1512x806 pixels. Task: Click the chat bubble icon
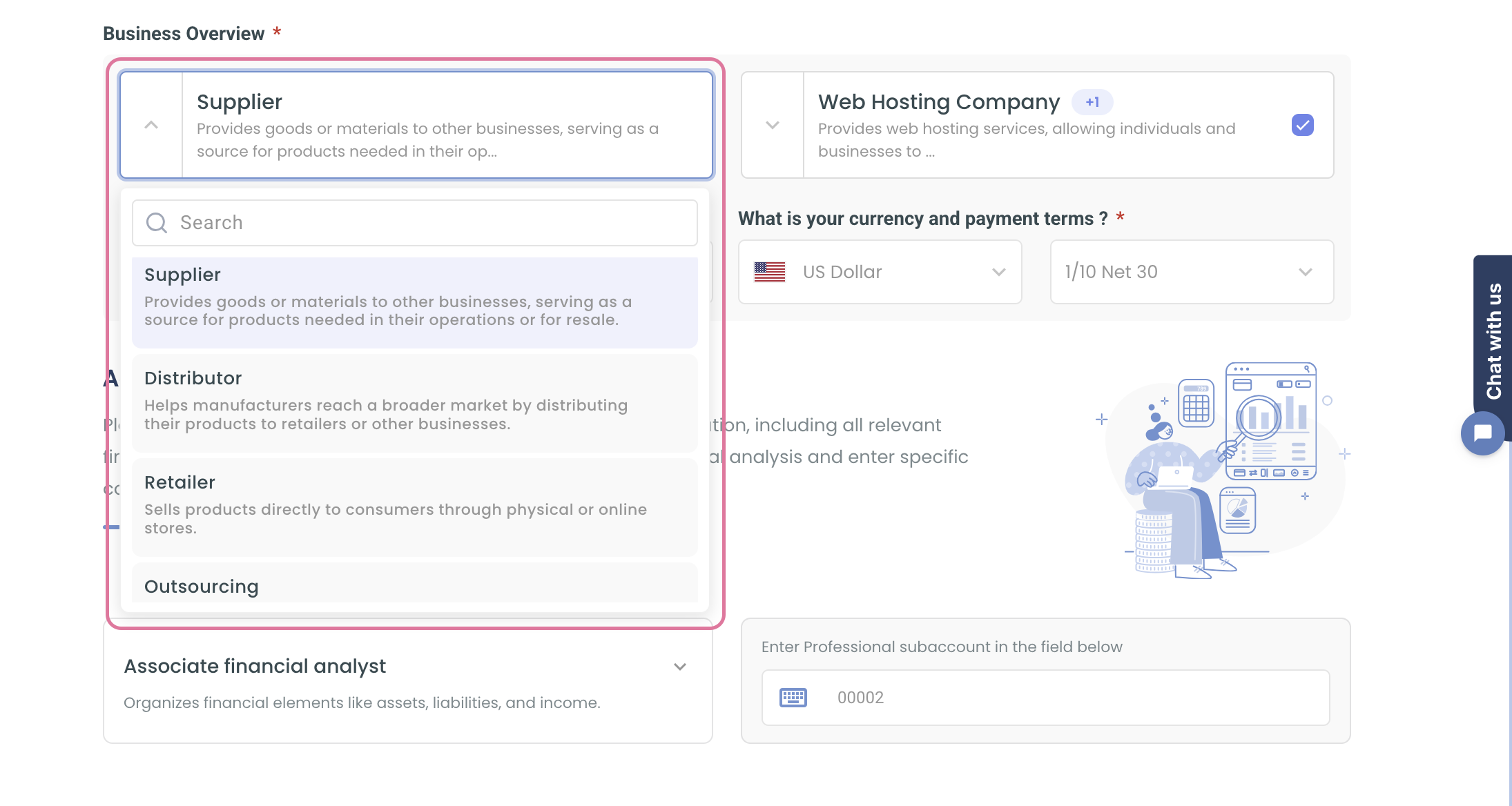1482,433
